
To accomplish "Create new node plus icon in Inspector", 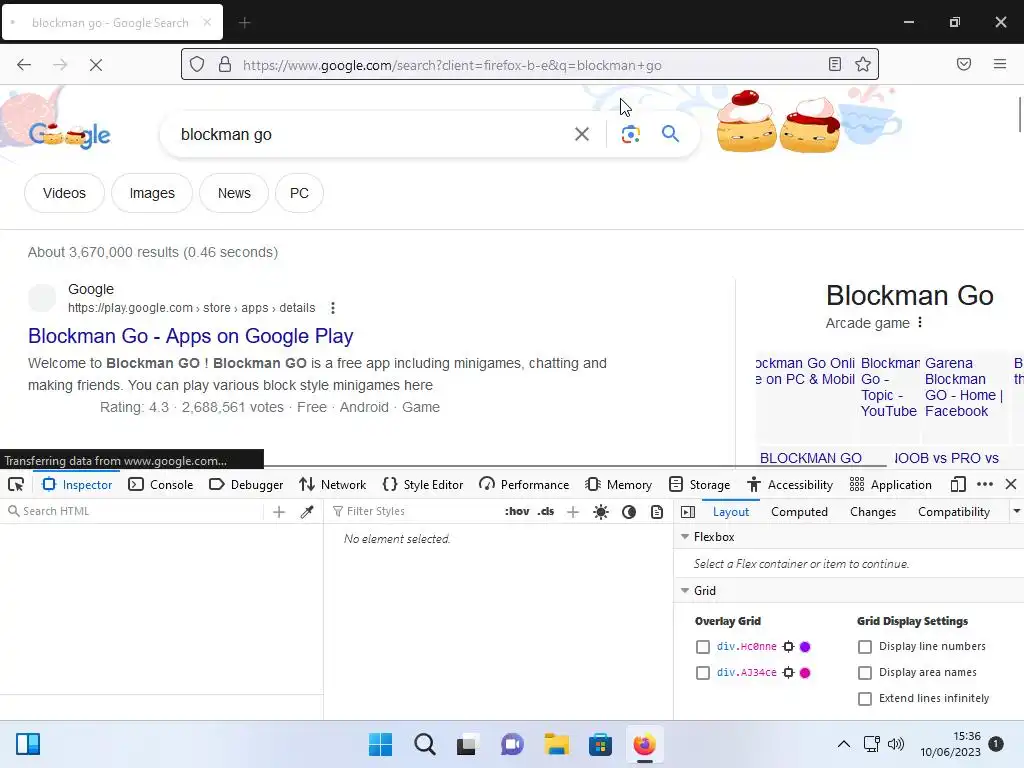I will point(279,512).
